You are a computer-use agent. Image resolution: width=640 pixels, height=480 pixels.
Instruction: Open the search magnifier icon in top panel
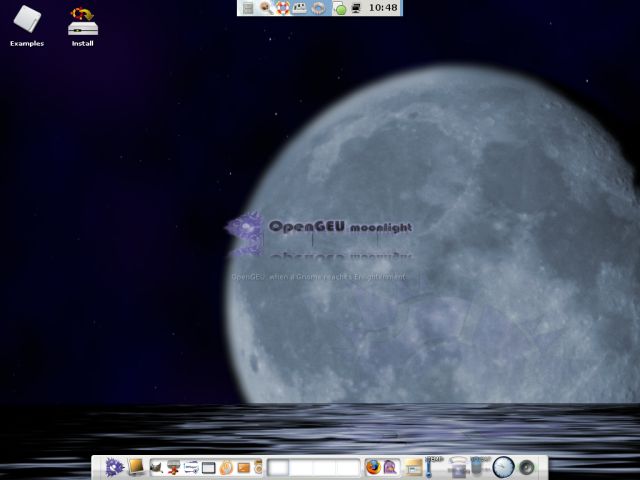pos(266,8)
